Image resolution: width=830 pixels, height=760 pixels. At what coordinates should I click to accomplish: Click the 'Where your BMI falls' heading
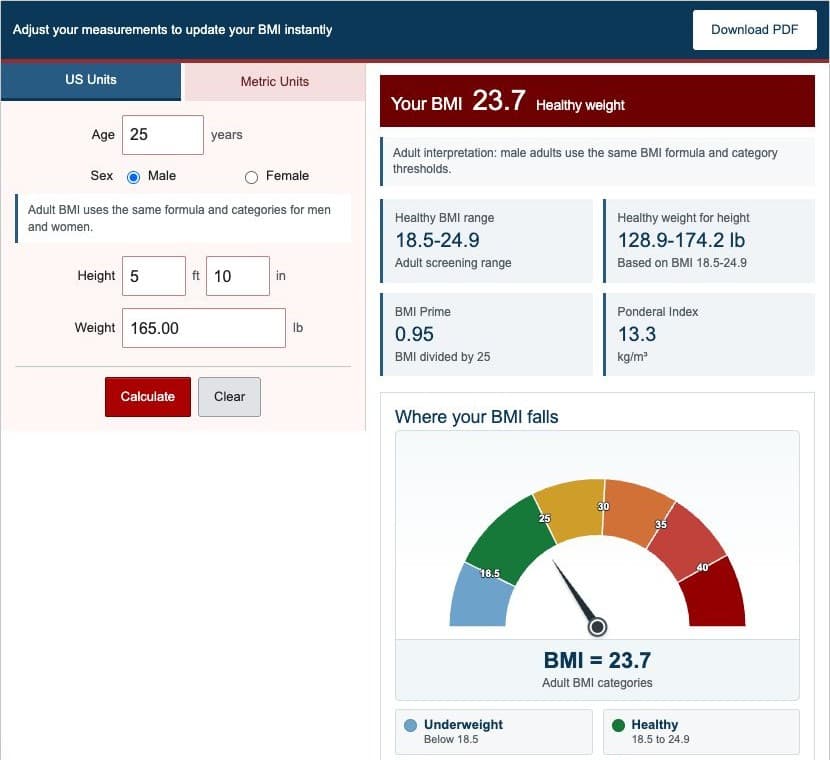coord(476,417)
